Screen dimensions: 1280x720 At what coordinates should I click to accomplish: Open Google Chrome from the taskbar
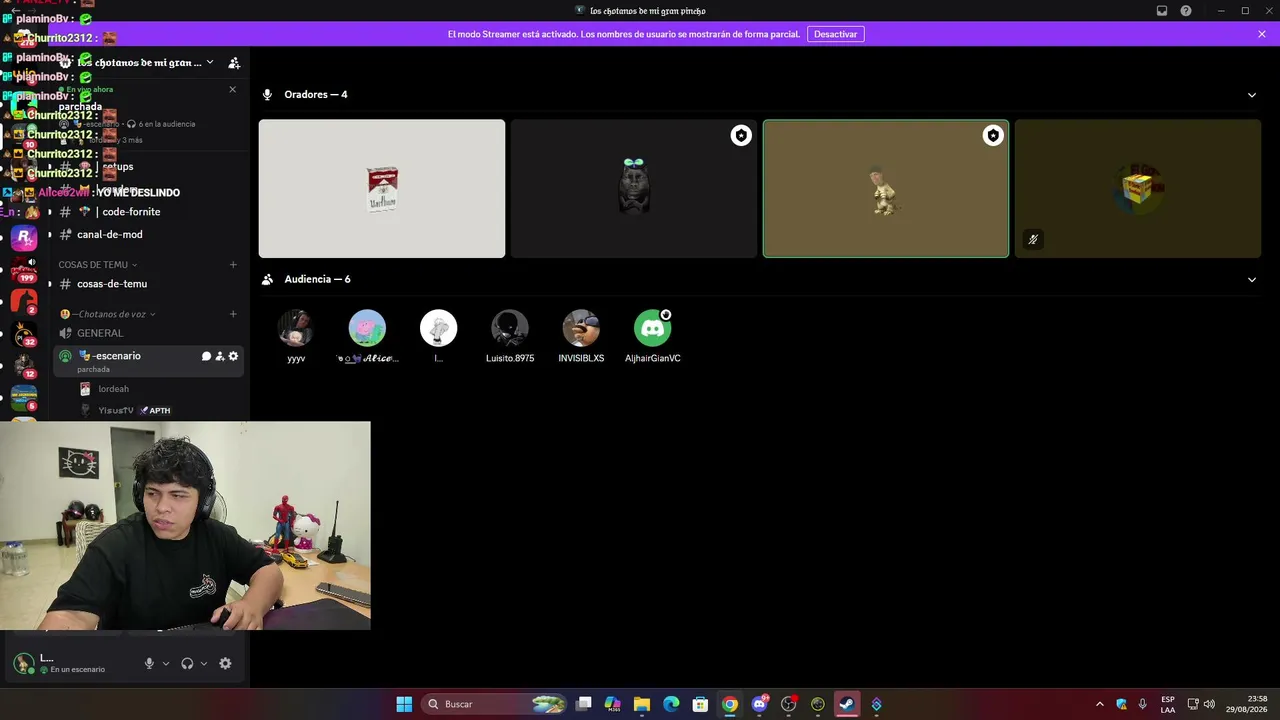coord(730,704)
